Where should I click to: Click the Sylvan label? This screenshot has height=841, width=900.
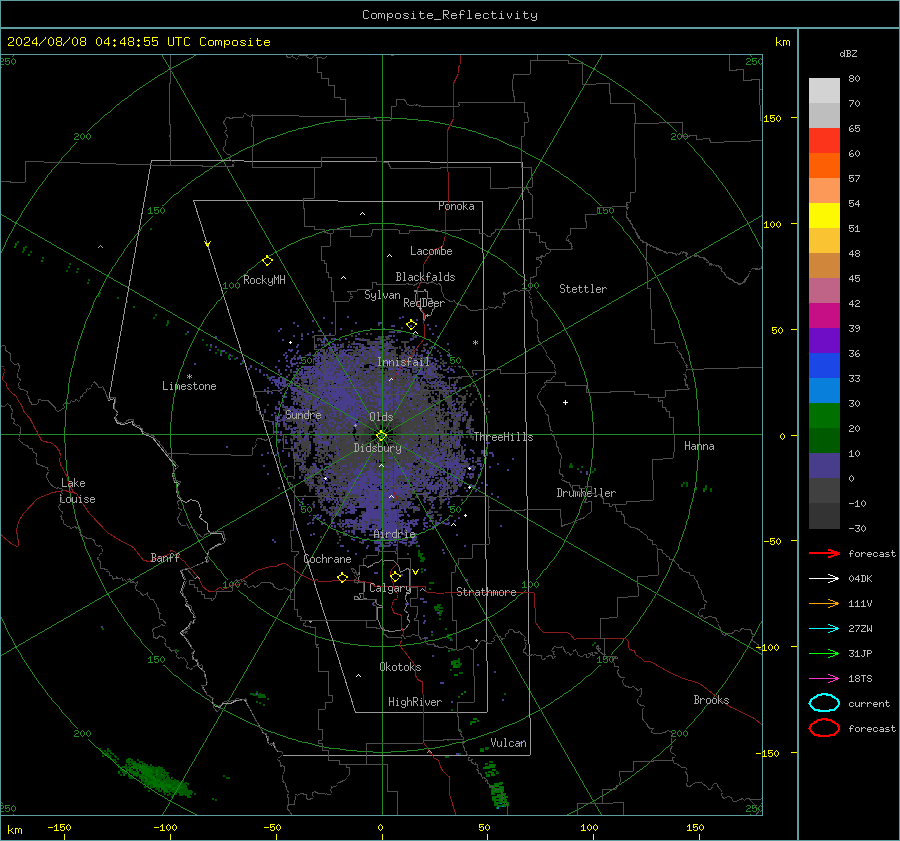click(382, 295)
